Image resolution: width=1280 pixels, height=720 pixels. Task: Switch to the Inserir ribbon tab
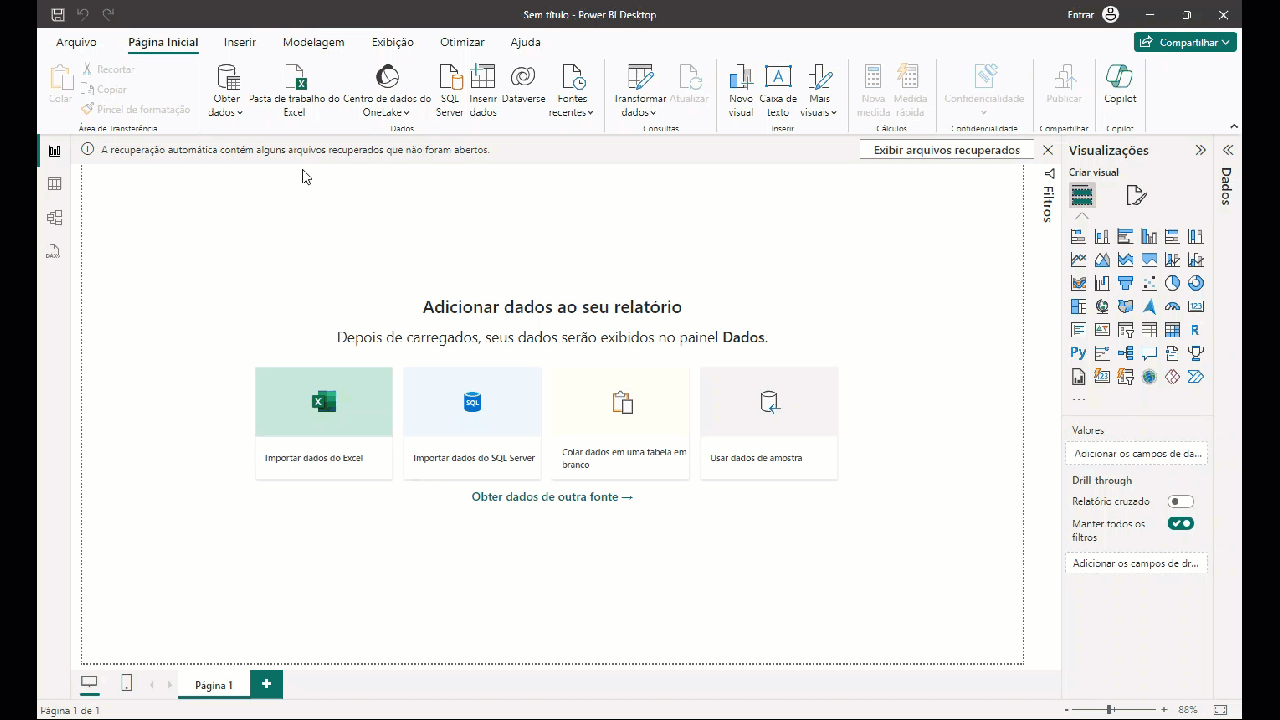pos(240,42)
